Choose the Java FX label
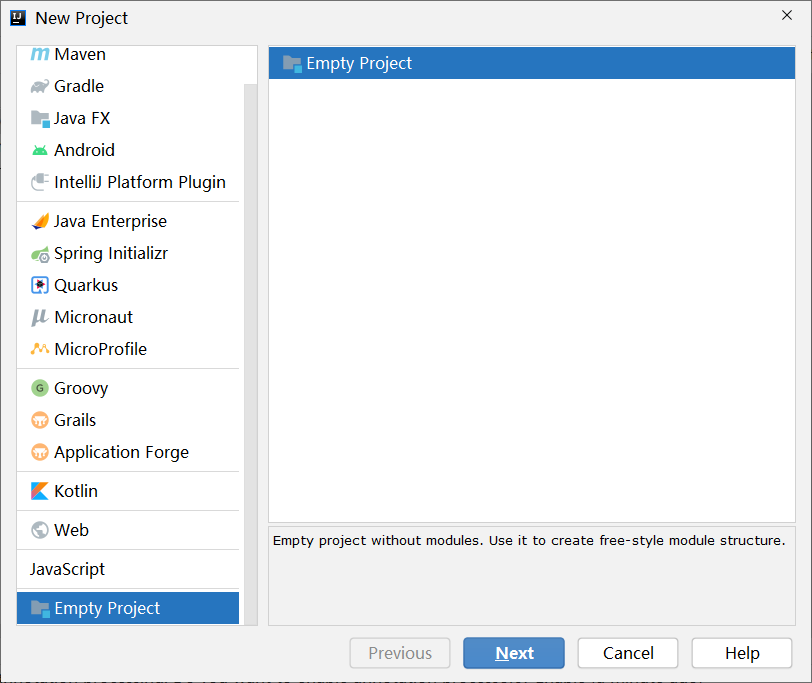Image resolution: width=812 pixels, height=683 pixels. (82, 118)
